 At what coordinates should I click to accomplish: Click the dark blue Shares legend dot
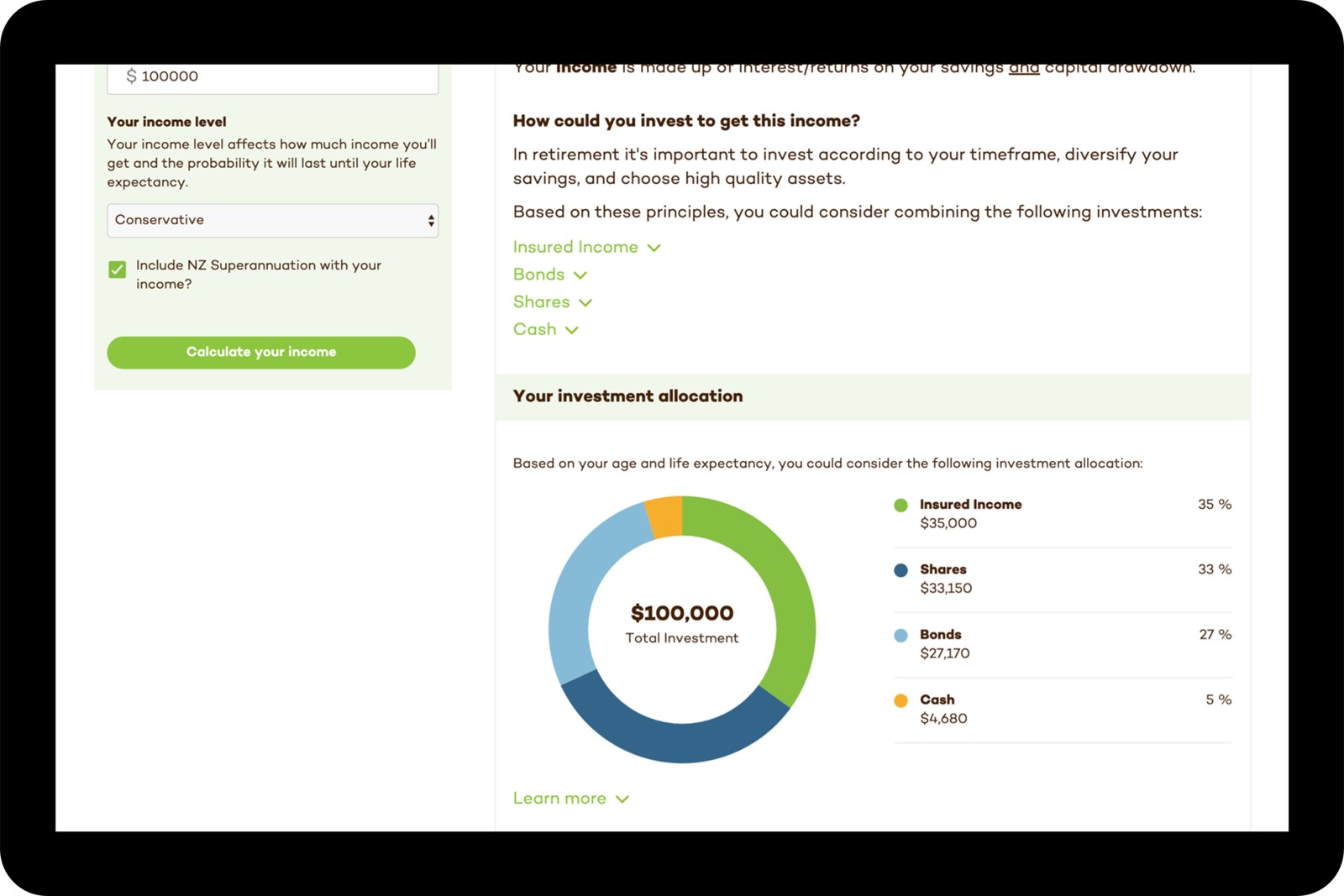click(x=900, y=570)
